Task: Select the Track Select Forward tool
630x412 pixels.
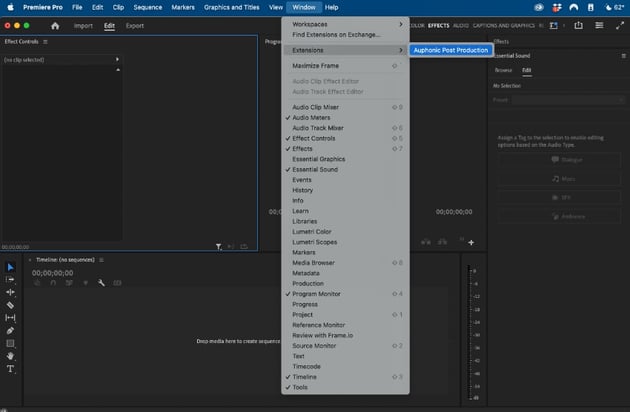Action: click(x=10, y=279)
